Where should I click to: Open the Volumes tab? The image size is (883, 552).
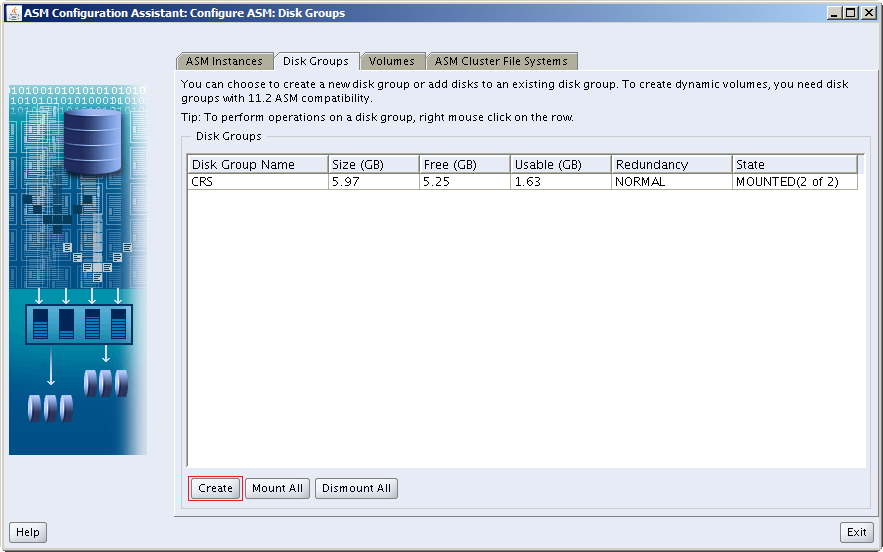[391, 61]
